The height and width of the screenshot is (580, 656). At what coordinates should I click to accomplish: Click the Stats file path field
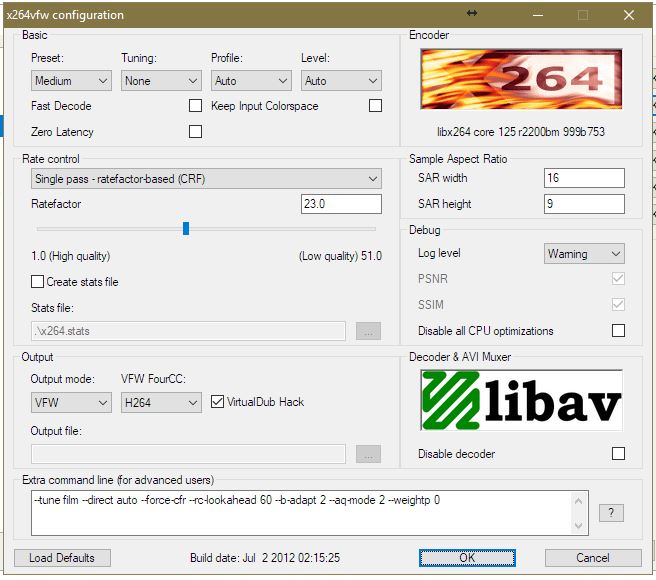[x=188, y=331]
